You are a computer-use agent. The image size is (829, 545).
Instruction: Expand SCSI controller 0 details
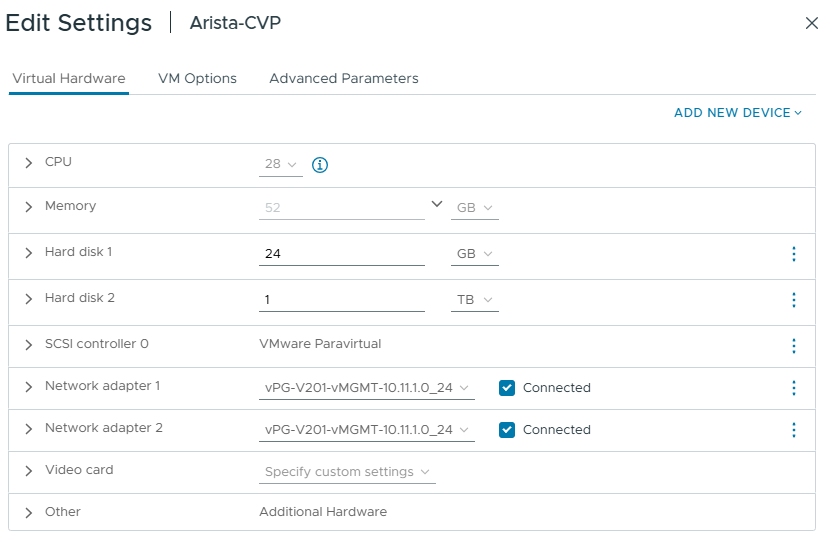tap(29, 345)
